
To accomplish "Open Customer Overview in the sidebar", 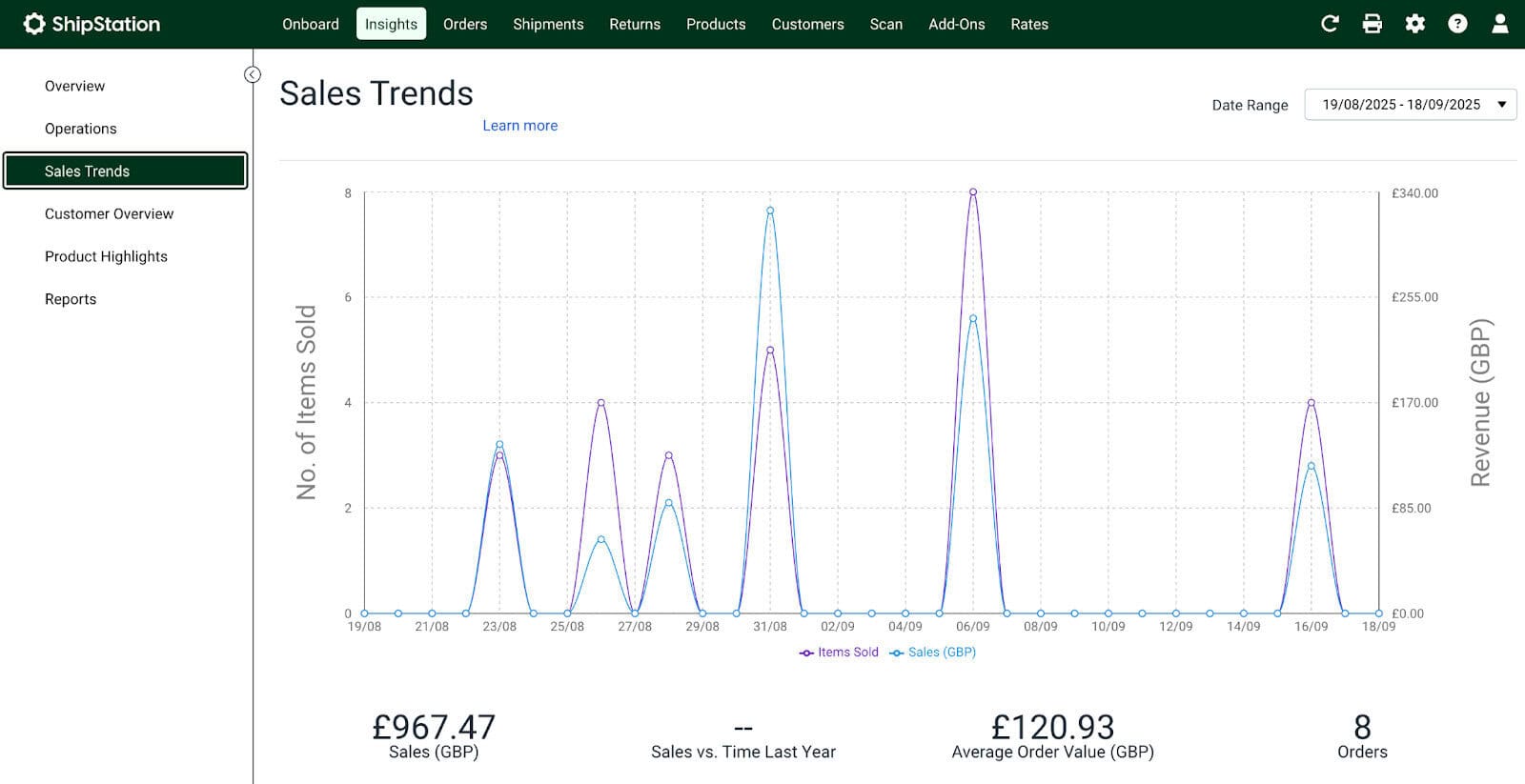I will point(109,214).
